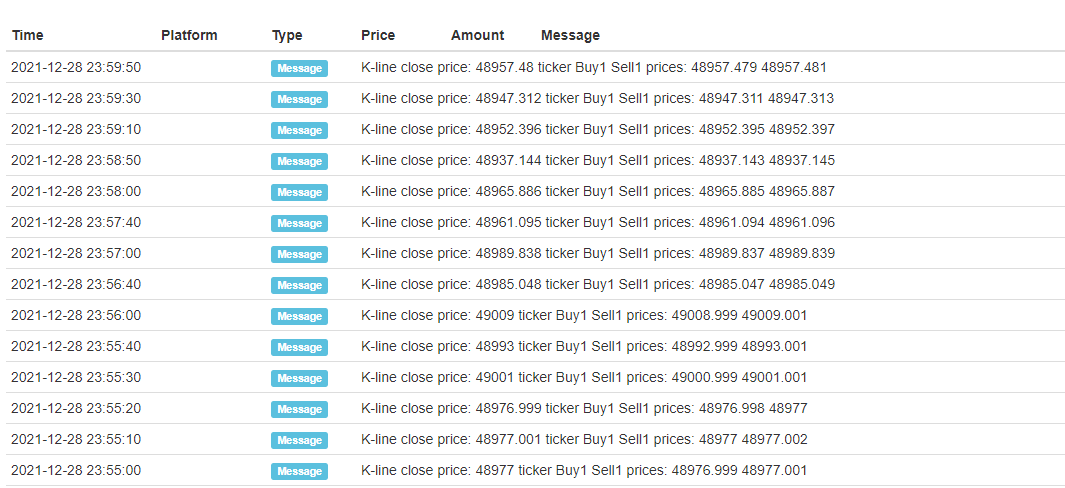Click Message badge for 23:57:00 row
1065x488 pixels.
300,254
